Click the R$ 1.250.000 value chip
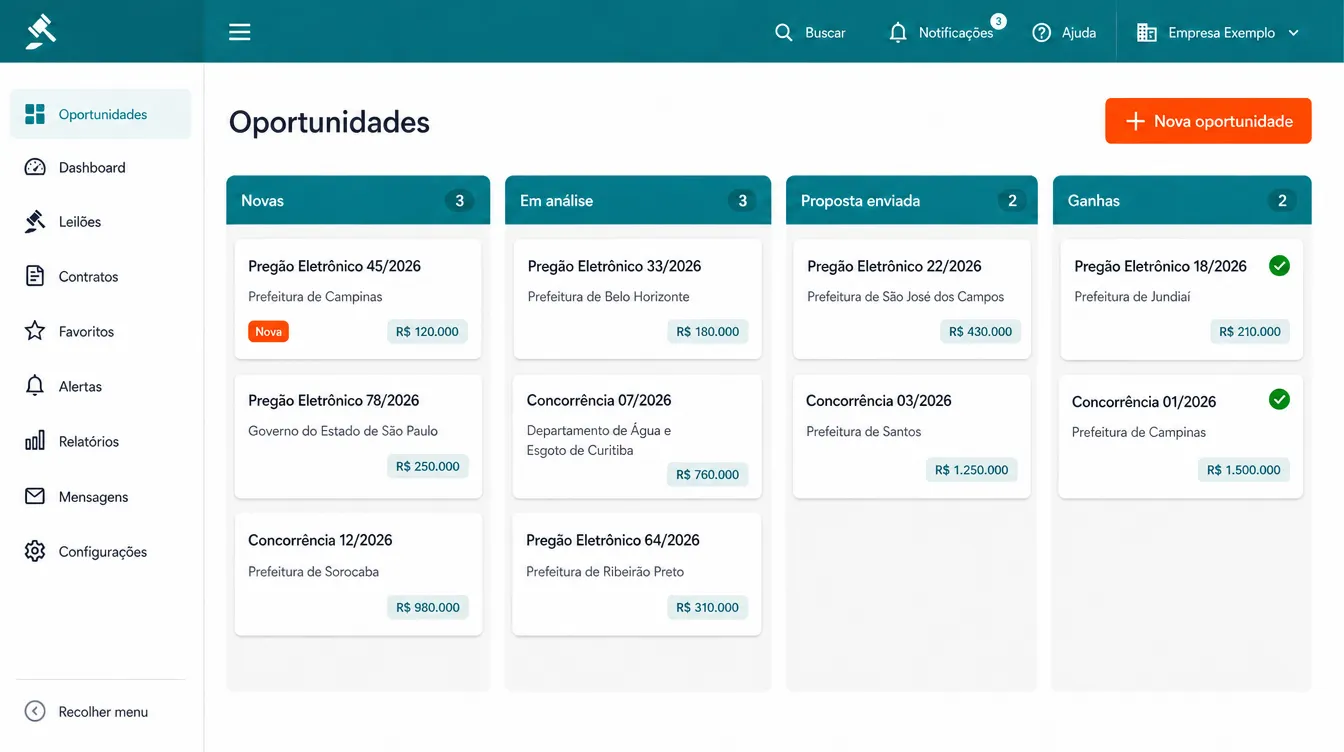1344x752 pixels. [x=972, y=470]
